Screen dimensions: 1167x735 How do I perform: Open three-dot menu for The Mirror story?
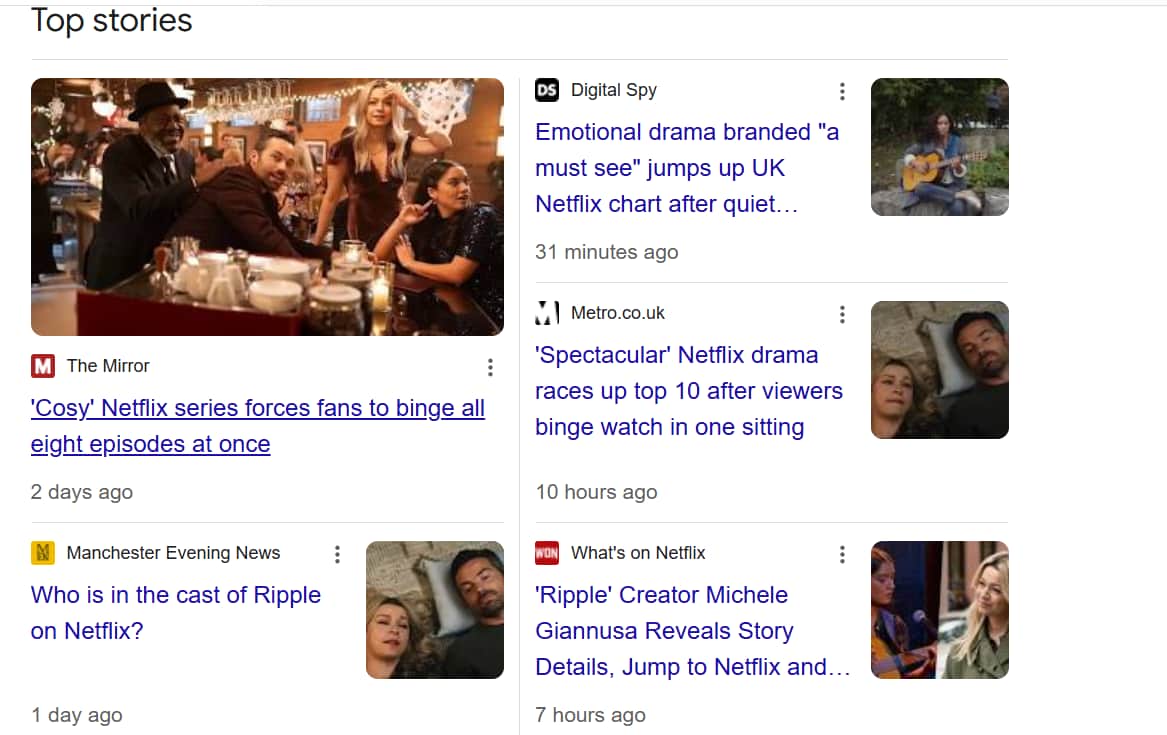coord(490,367)
